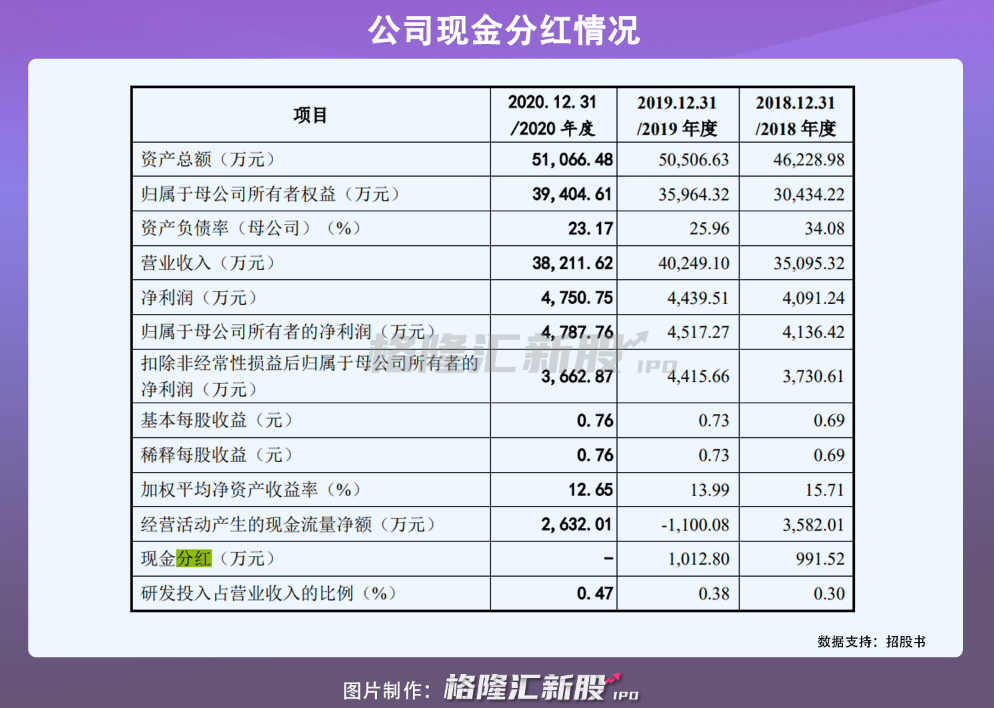The image size is (994, 708).
Task: Click the value 23.17
Action: 590,228
